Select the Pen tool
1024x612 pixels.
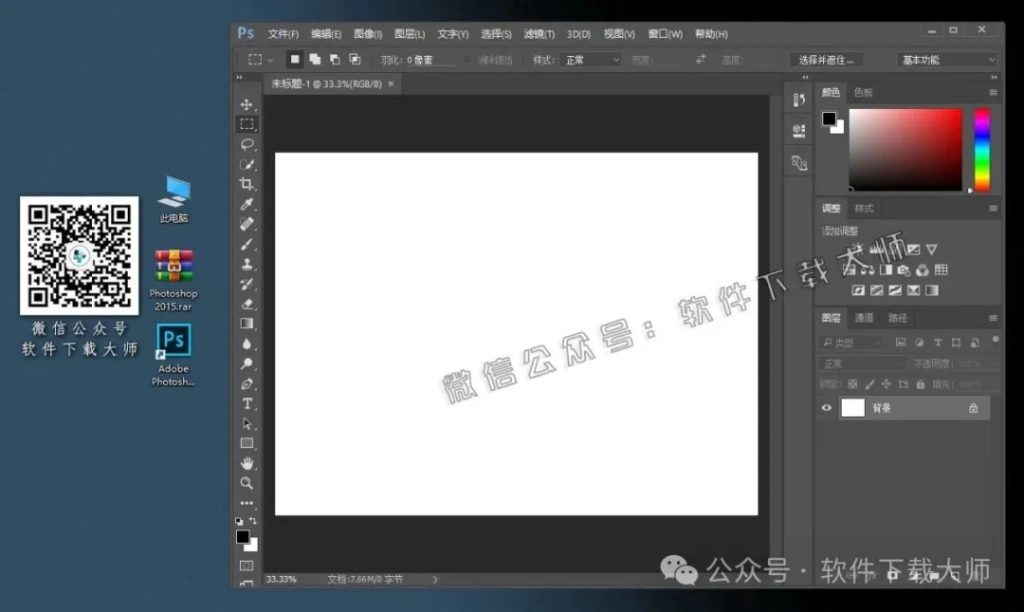click(x=247, y=384)
